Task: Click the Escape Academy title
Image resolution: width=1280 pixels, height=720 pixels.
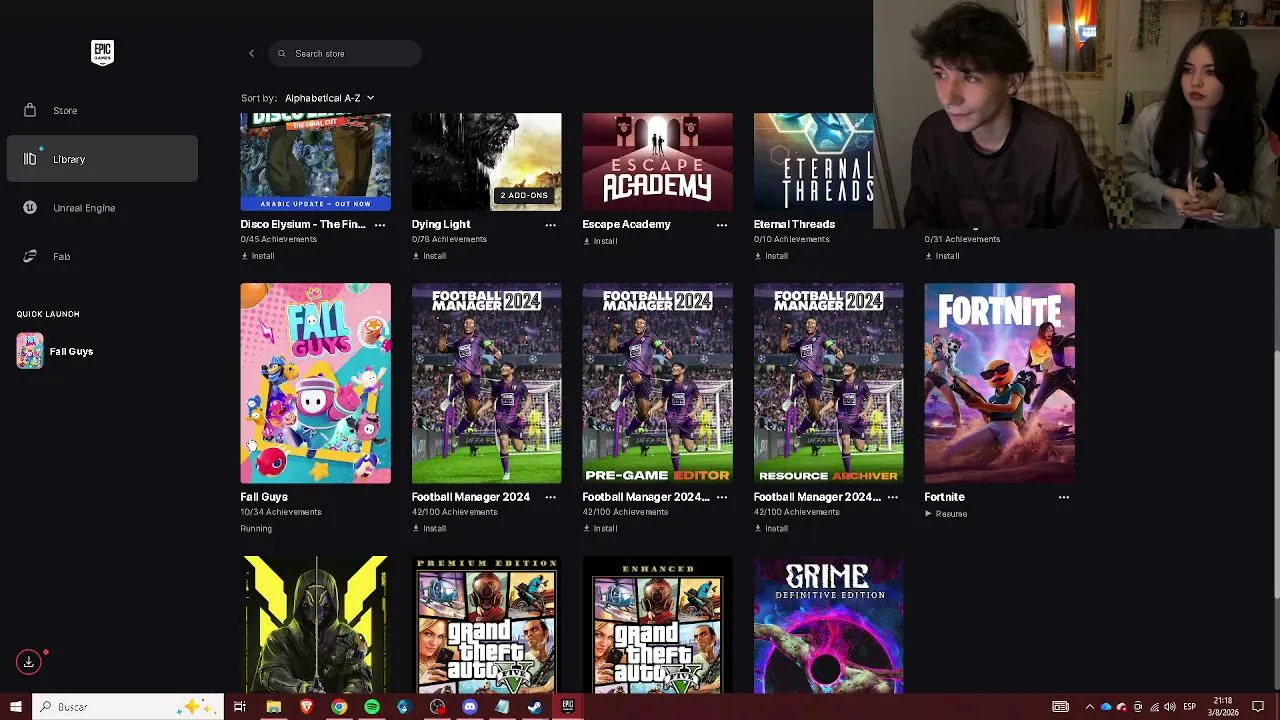Action: point(626,225)
